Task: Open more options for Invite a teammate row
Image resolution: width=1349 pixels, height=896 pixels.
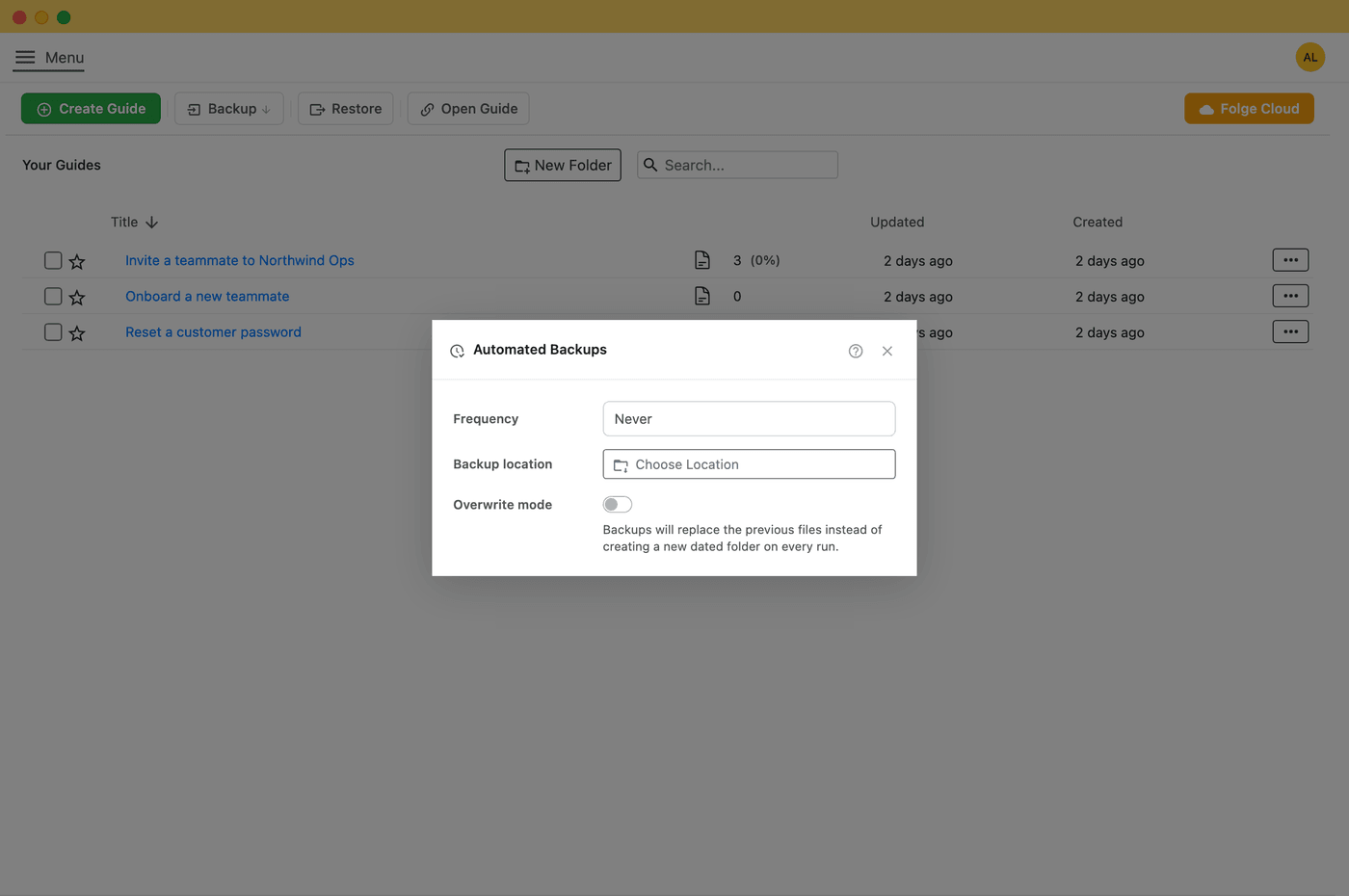Action: [x=1290, y=260]
